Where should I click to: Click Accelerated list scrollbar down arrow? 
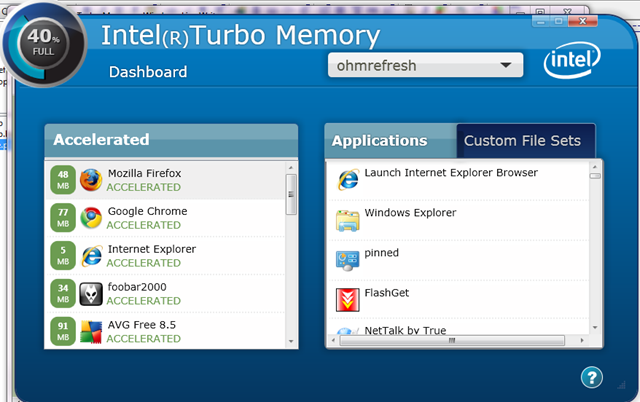click(291, 341)
